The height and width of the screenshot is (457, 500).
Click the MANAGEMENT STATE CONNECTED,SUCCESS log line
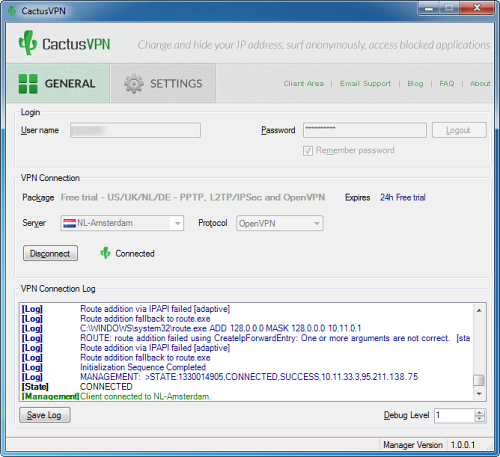tap(249, 377)
